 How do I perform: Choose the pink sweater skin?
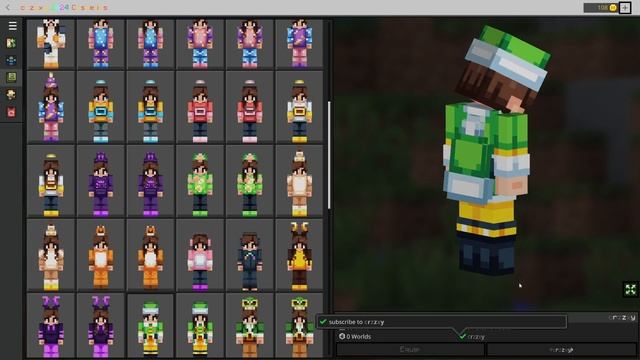point(200,255)
